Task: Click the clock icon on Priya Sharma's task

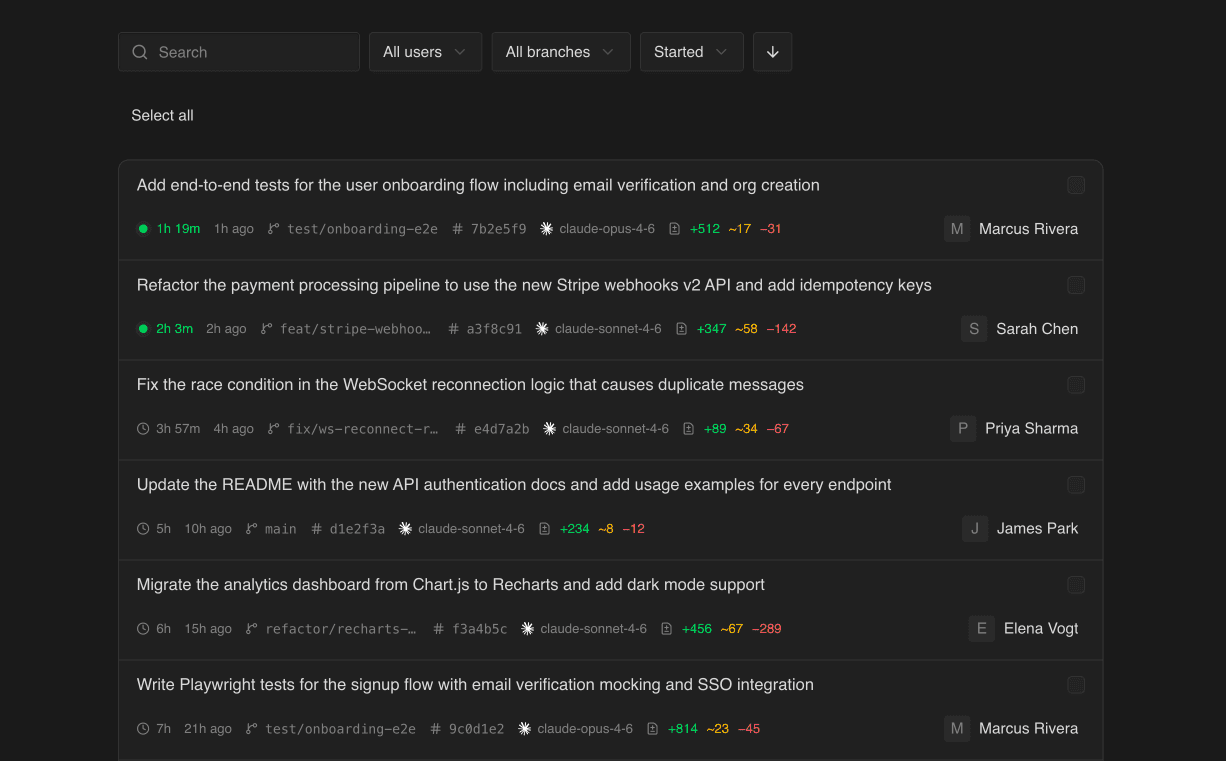Action: pos(142,428)
